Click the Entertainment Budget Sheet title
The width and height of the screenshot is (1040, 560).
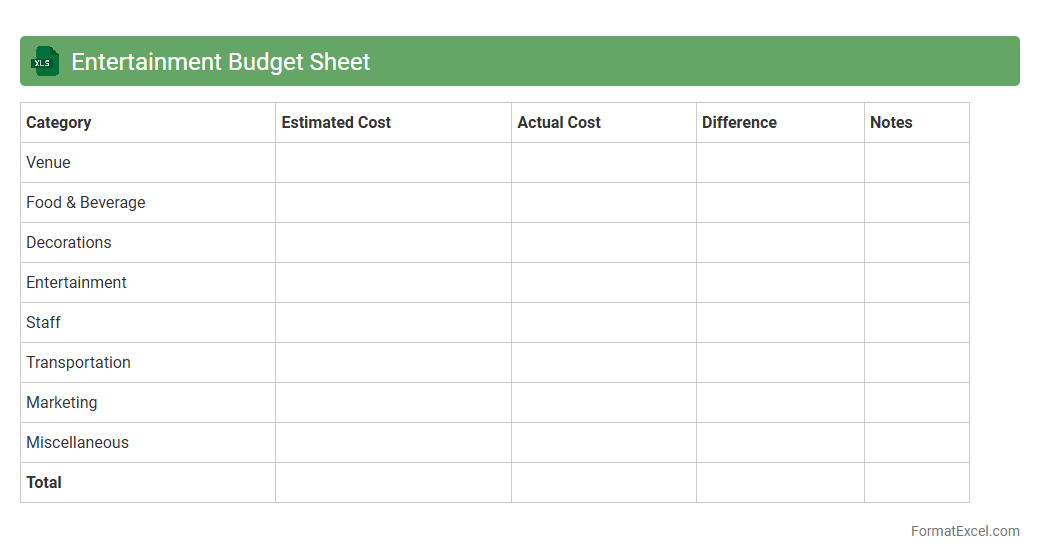click(x=220, y=62)
